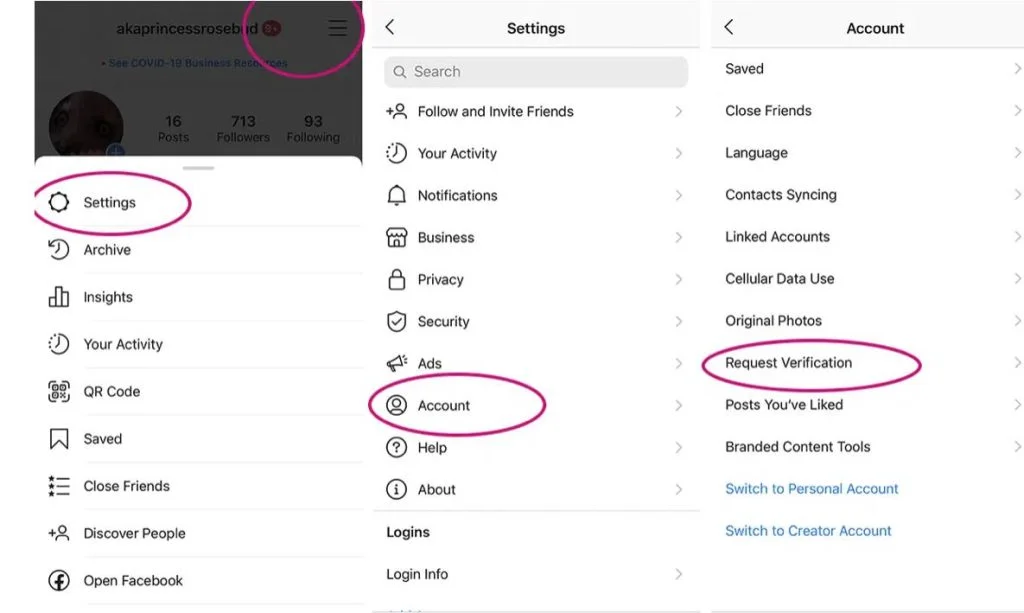Tap the Settings gear icon

tap(59, 202)
